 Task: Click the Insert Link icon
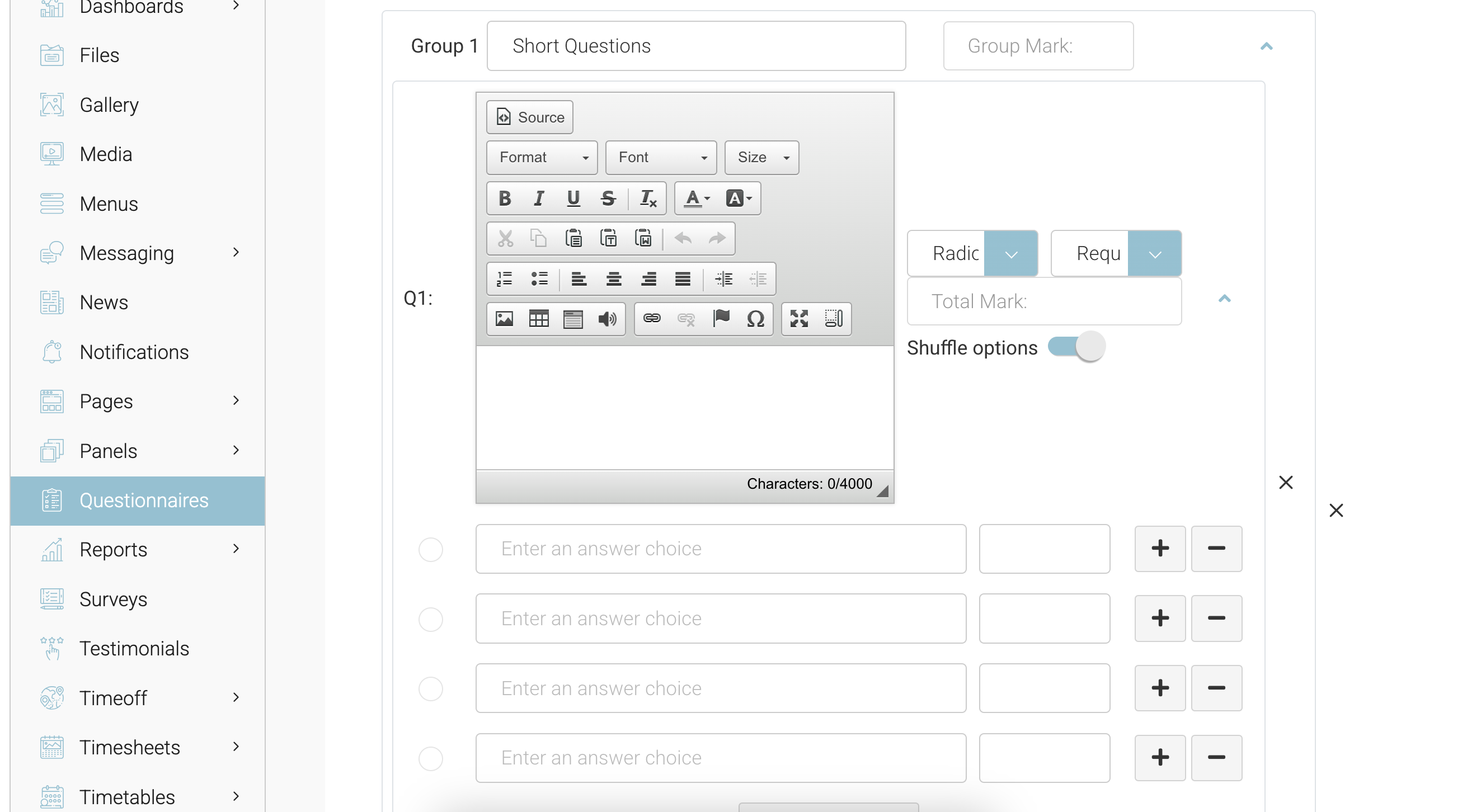click(651, 319)
